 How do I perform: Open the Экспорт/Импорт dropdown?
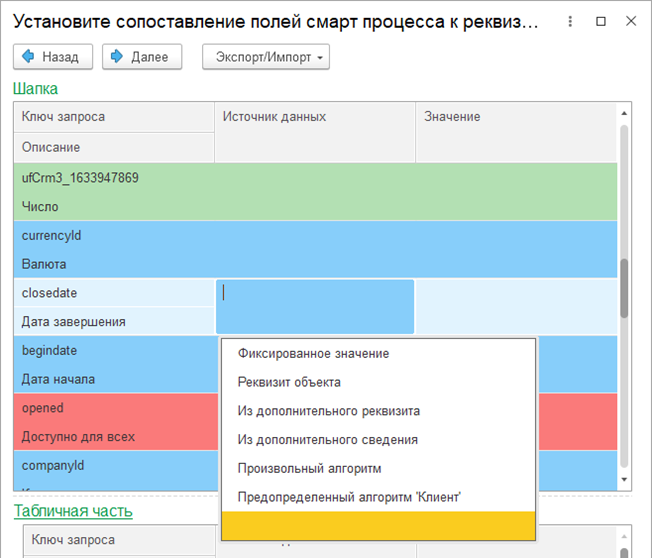tap(265, 58)
